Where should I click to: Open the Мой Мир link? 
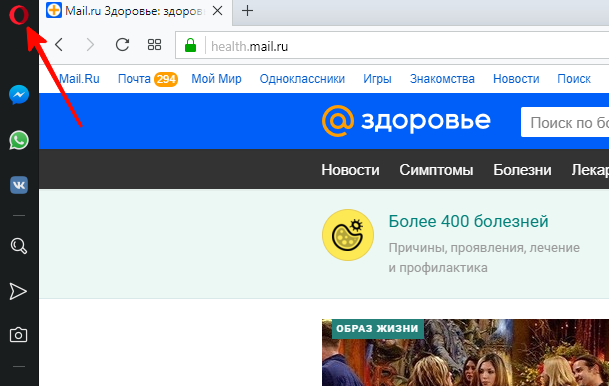(216, 79)
